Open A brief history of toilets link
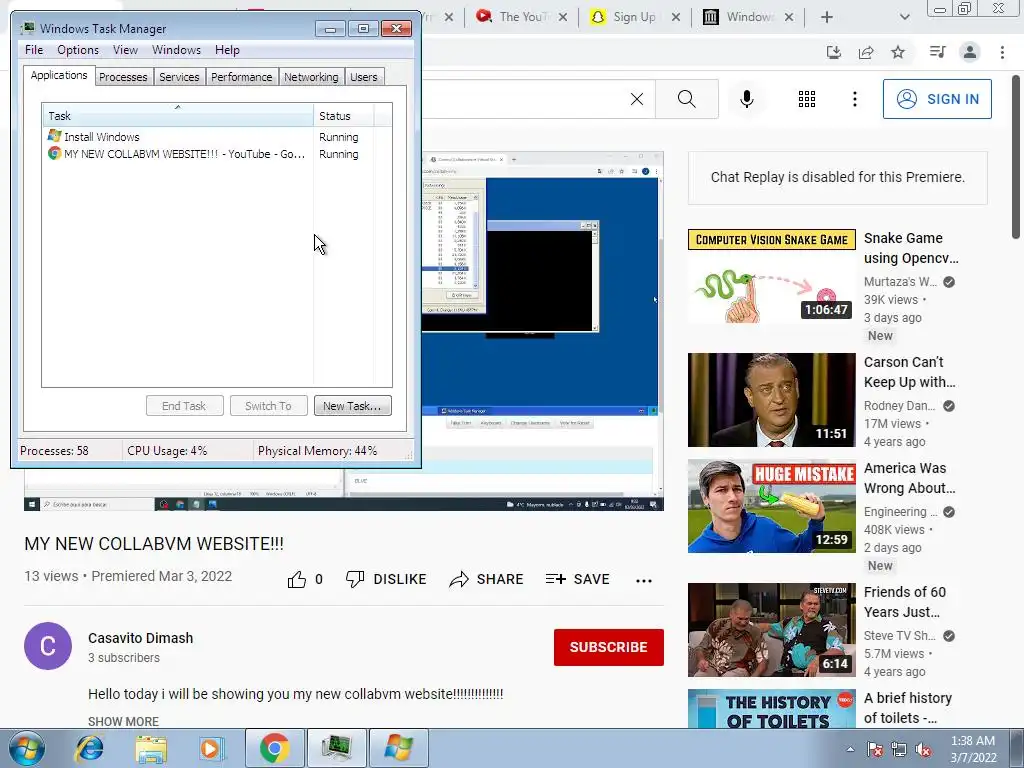Viewport: 1024px width, 768px height. pyautogui.click(x=908, y=708)
